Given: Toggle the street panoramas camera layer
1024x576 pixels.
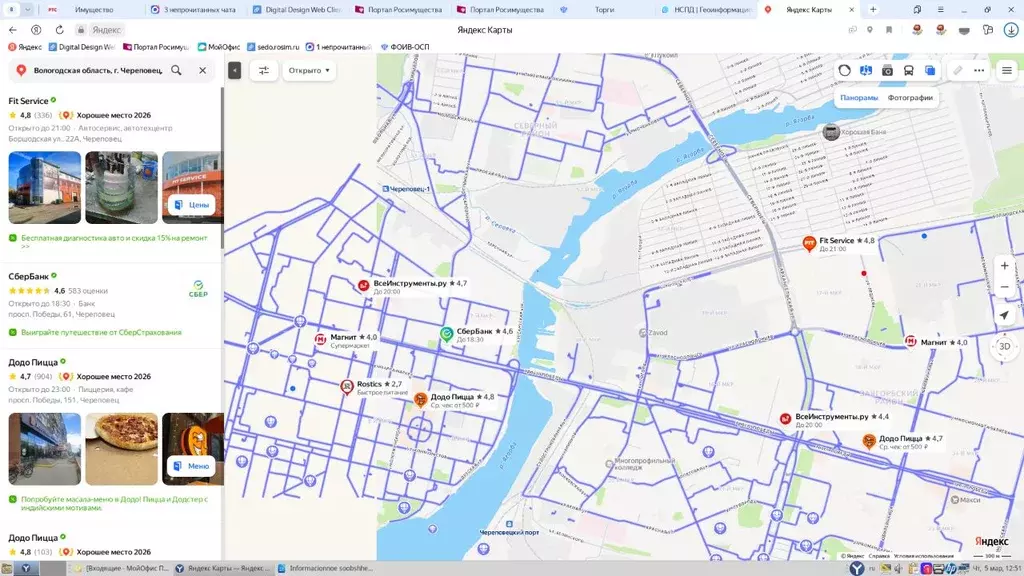Looking at the screenshot, I should coord(887,70).
